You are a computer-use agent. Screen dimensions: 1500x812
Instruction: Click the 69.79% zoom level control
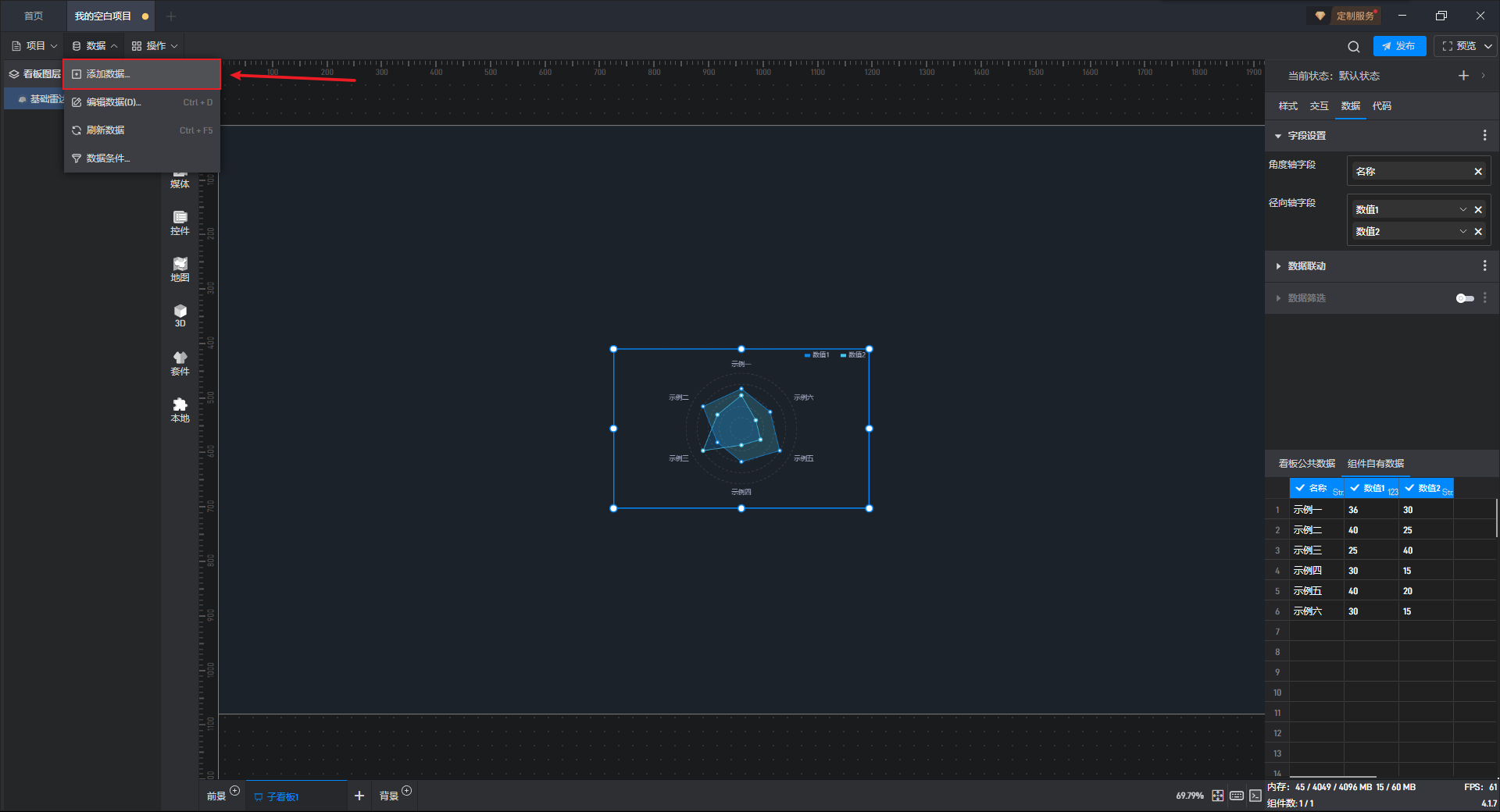[1189, 796]
